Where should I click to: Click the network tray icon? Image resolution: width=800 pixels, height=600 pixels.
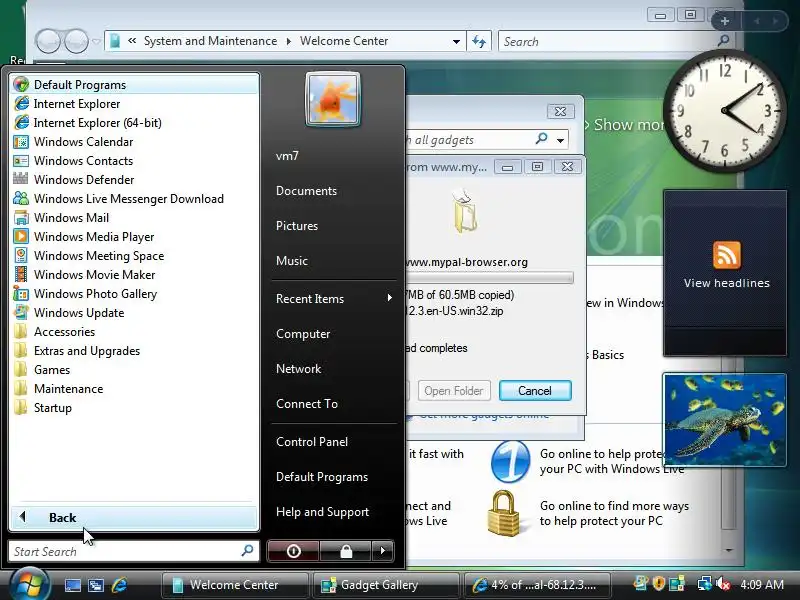point(705,584)
